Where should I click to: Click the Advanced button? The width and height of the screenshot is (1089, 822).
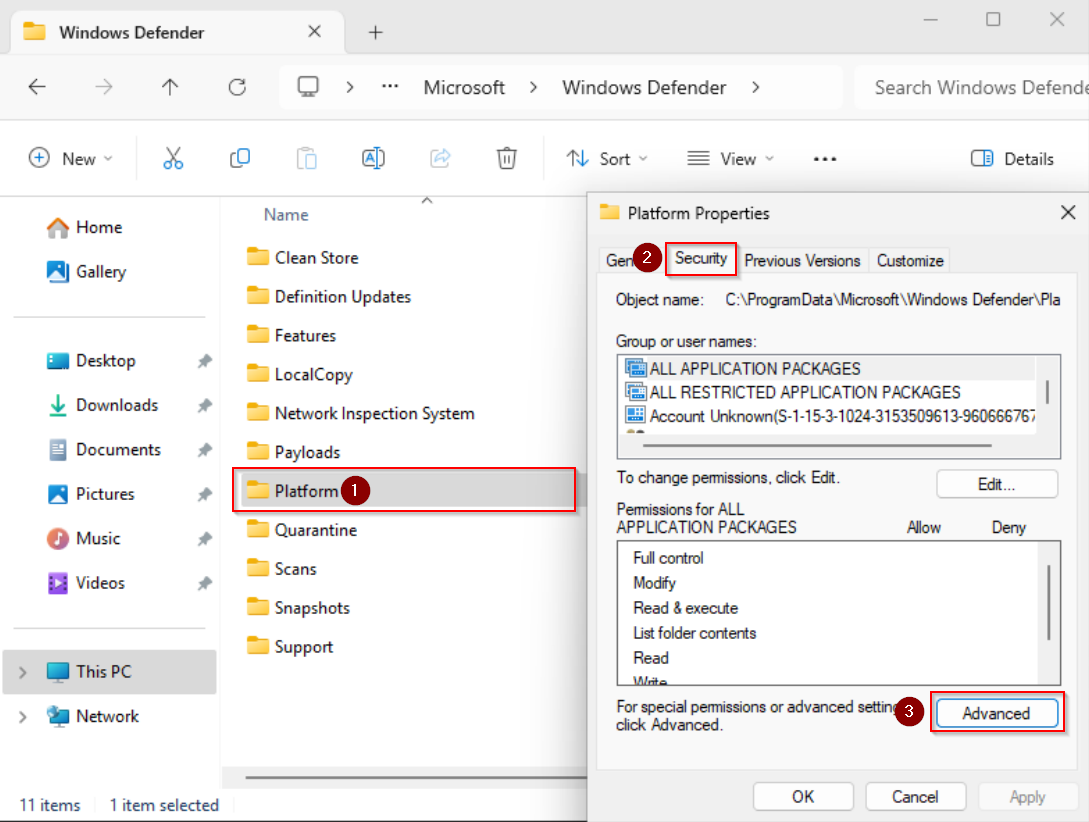[997, 713]
